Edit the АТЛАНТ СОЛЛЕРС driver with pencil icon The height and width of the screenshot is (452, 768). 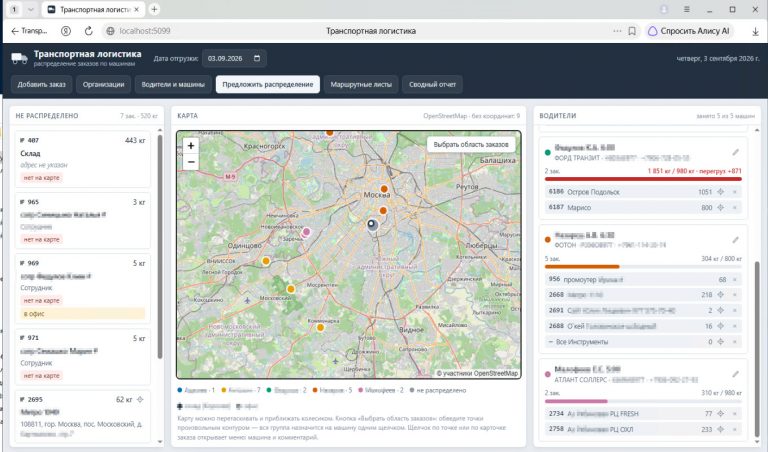735,374
